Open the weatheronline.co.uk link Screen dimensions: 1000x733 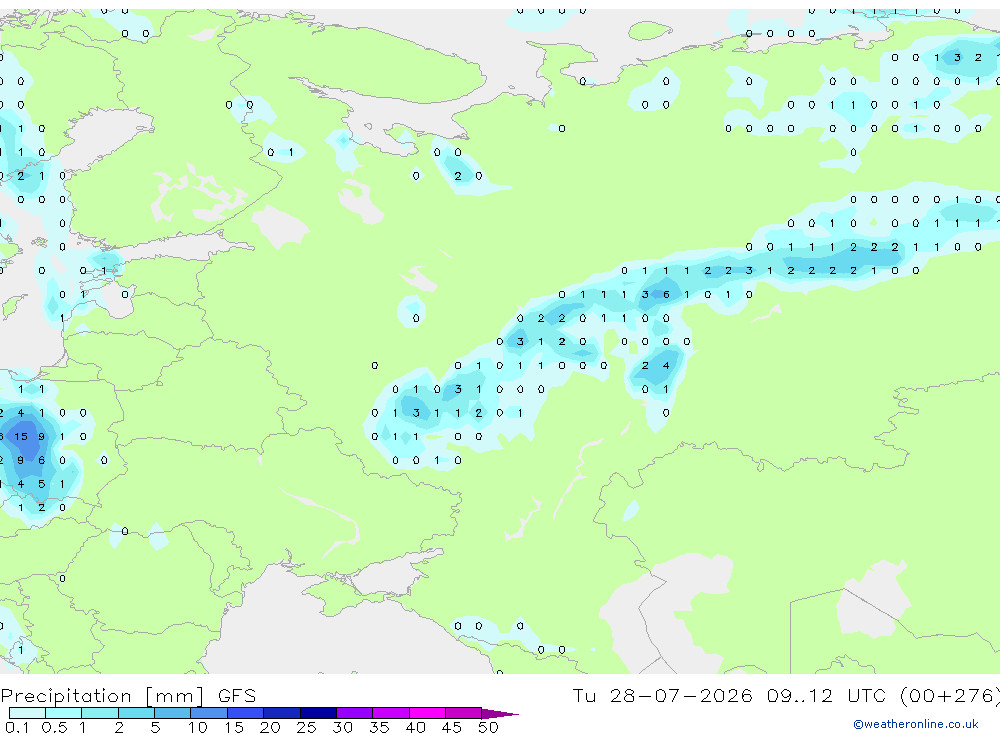[916, 724]
